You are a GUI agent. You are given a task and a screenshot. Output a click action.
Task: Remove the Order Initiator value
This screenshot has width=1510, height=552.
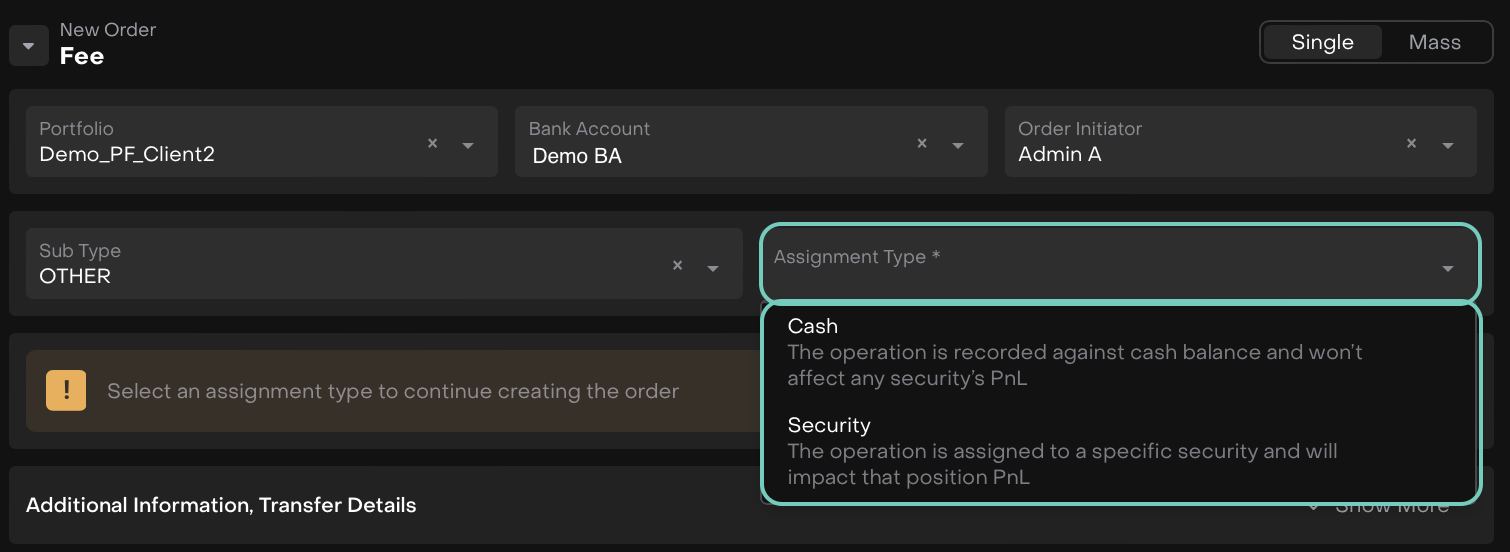point(1411,144)
